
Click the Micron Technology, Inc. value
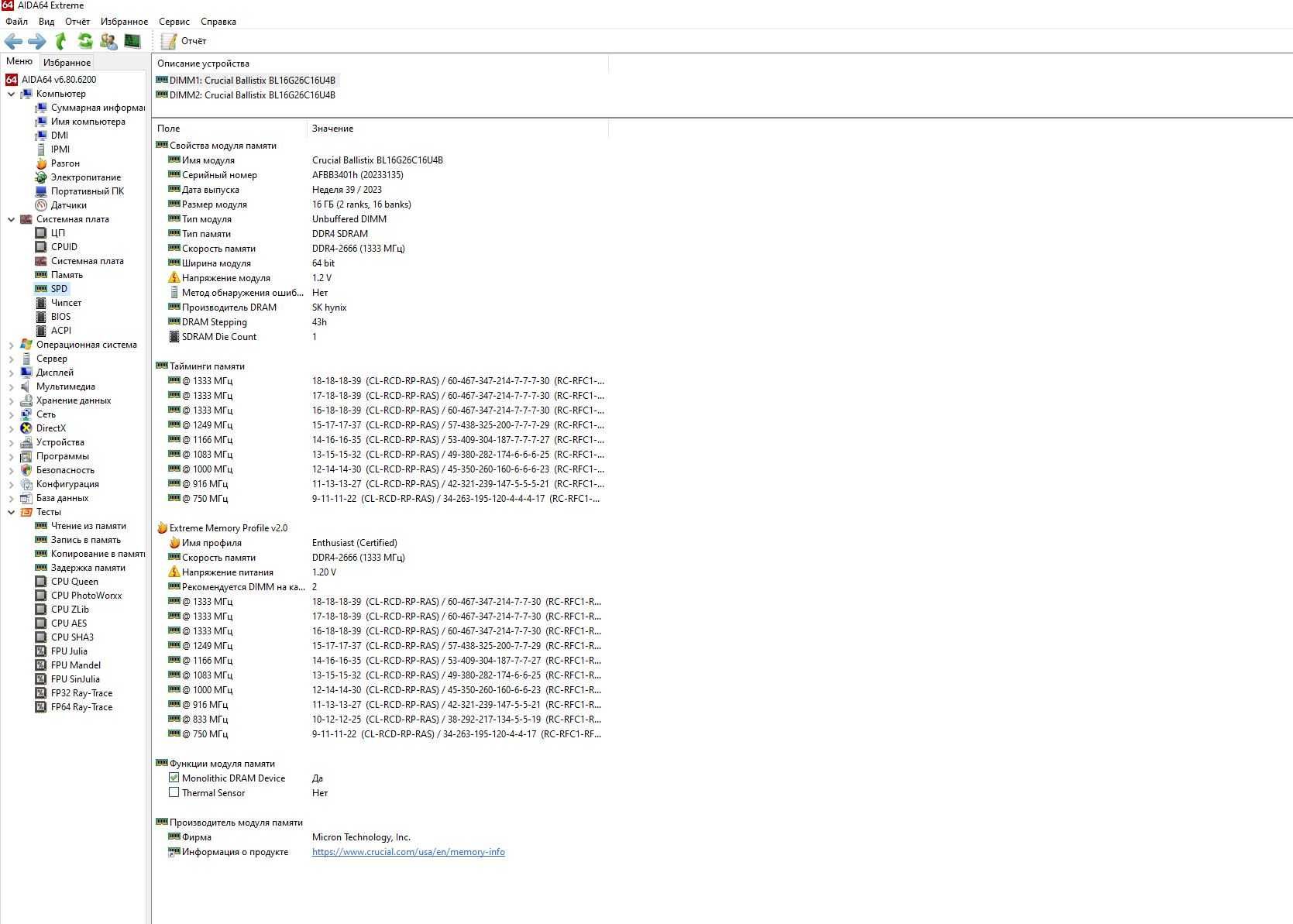pos(361,837)
